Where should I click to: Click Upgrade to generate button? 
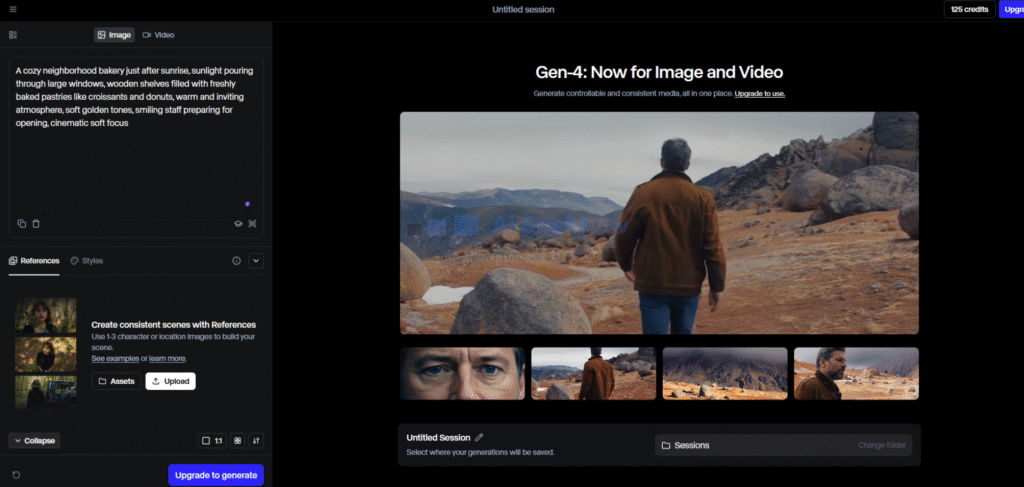coord(216,475)
